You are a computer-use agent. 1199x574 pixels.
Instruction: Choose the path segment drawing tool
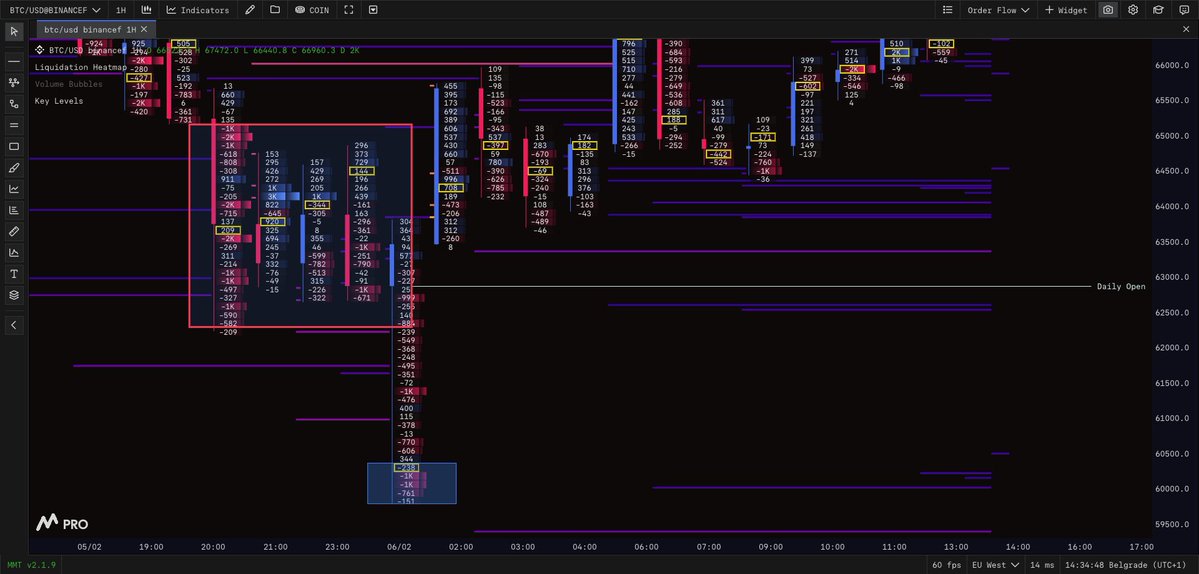(x=14, y=103)
